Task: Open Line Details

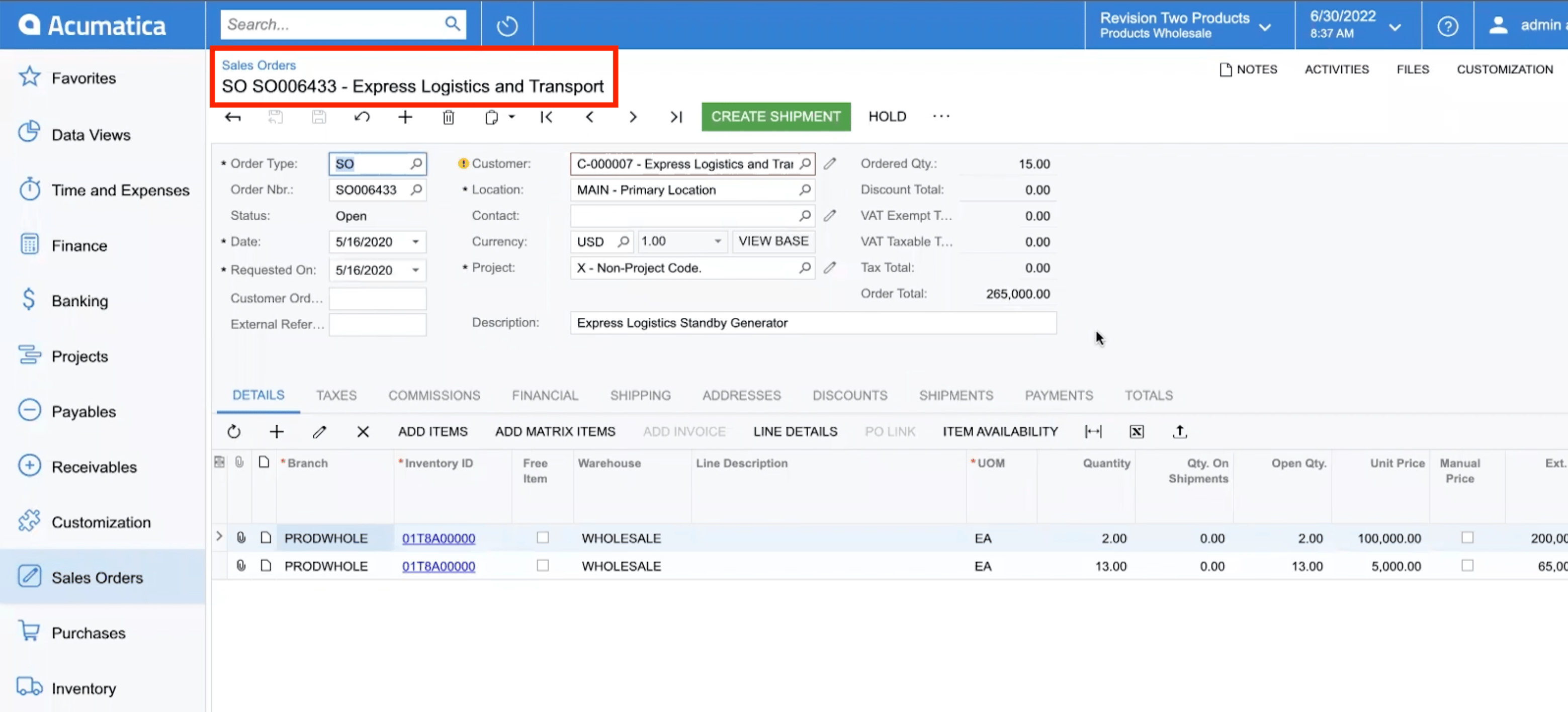Action: click(x=795, y=431)
